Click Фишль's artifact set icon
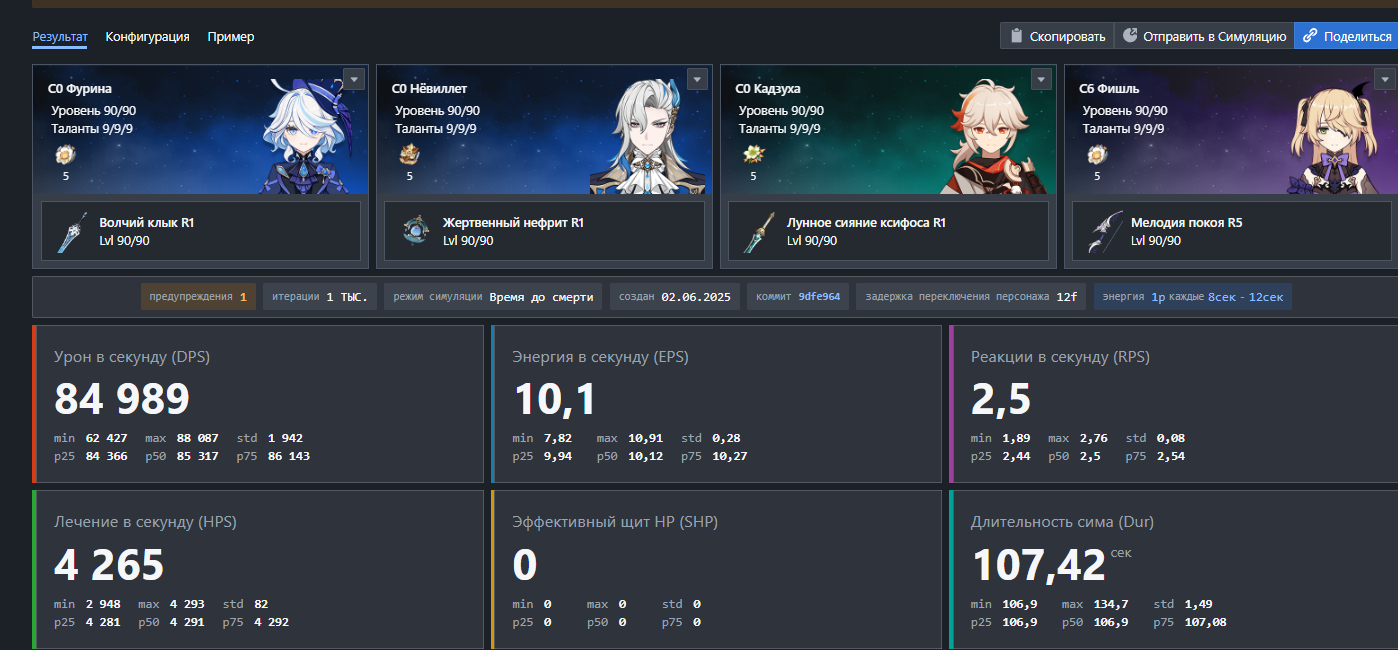 pos(1097,155)
